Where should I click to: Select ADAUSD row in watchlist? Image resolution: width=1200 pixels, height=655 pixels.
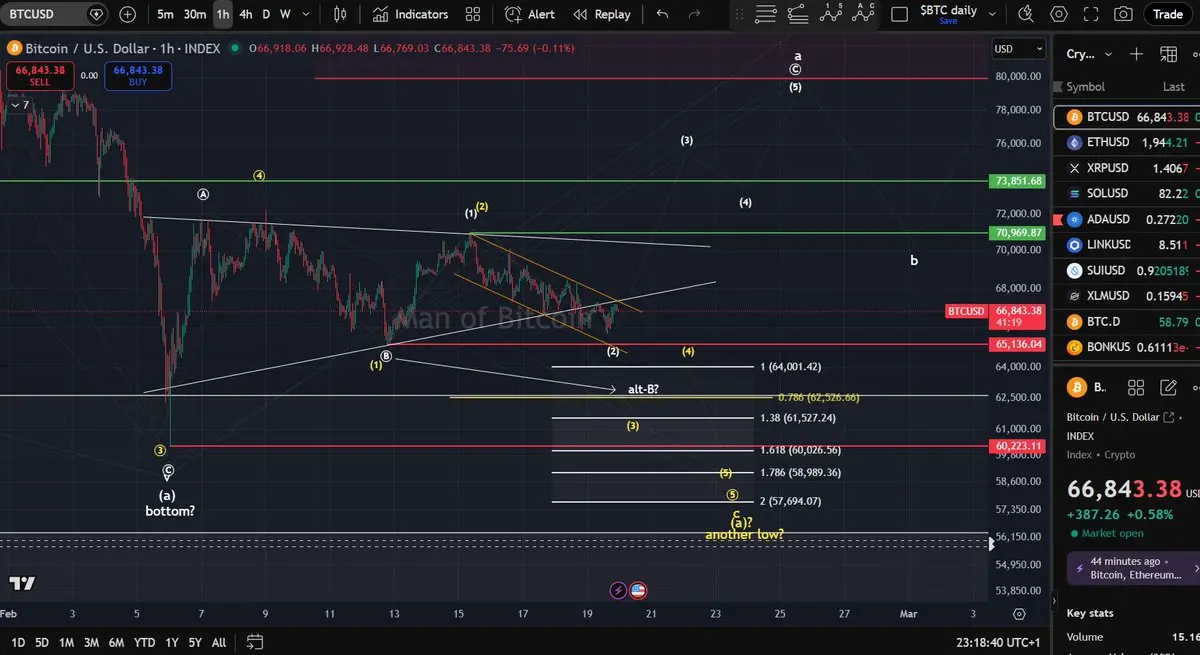pyautogui.click(x=1127, y=219)
